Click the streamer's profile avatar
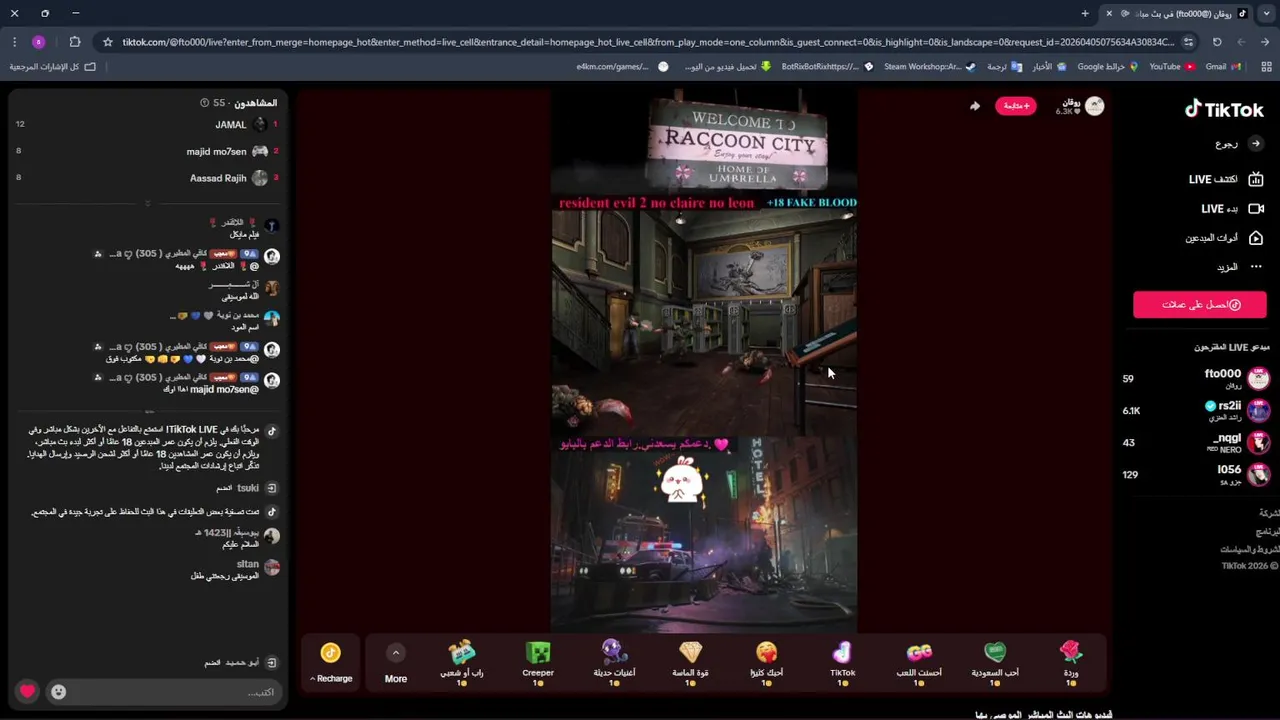The image size is (1280, 720). point(1094,106)
